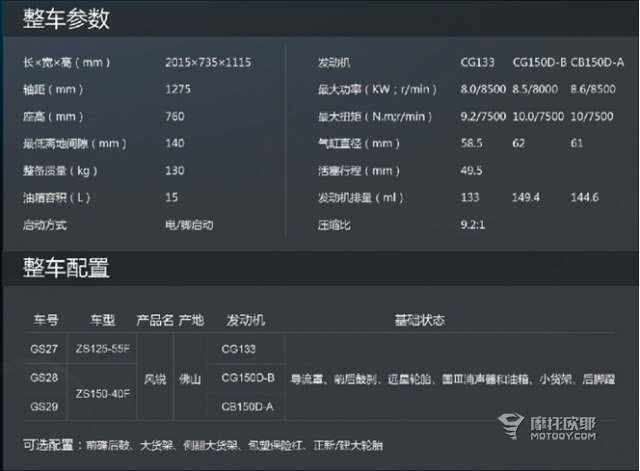This screenshot has height=471, width=640.
Task: Click the 压缩比 label
Action: (x=334, y=225)
